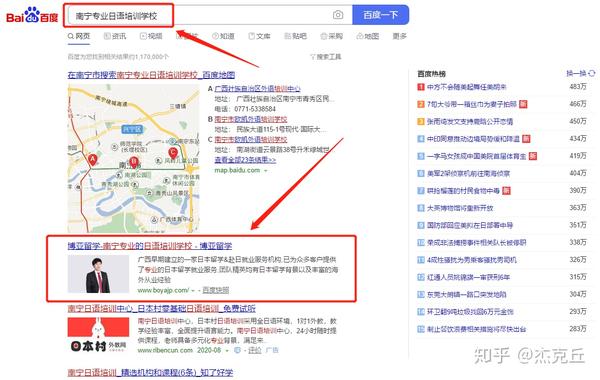Open hot-list item 5 with 419万
Viewport: 600px width, 380px height.
(x=476, y=156)
